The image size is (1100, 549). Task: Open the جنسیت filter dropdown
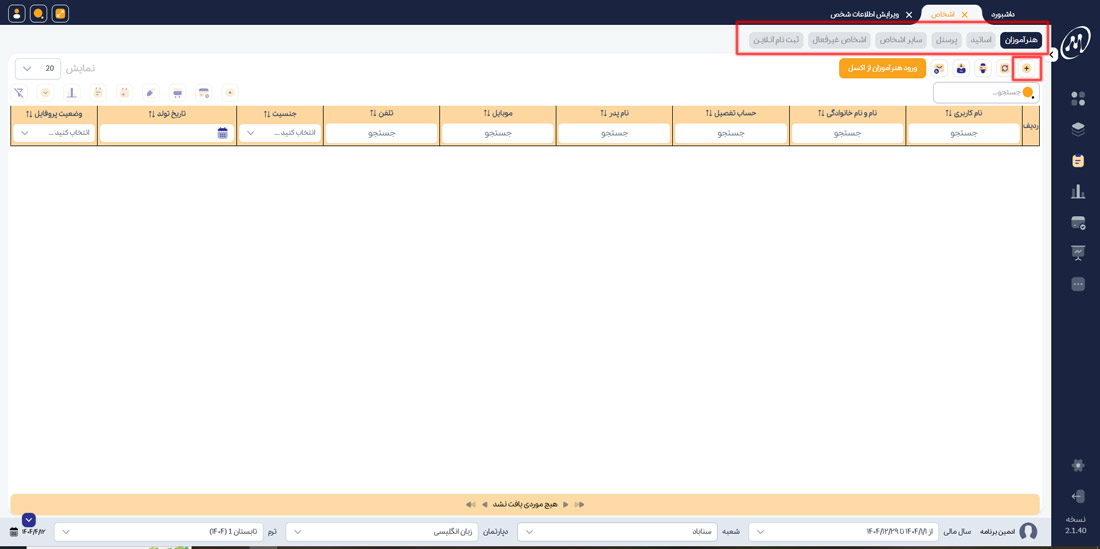(x=280, y=133)
